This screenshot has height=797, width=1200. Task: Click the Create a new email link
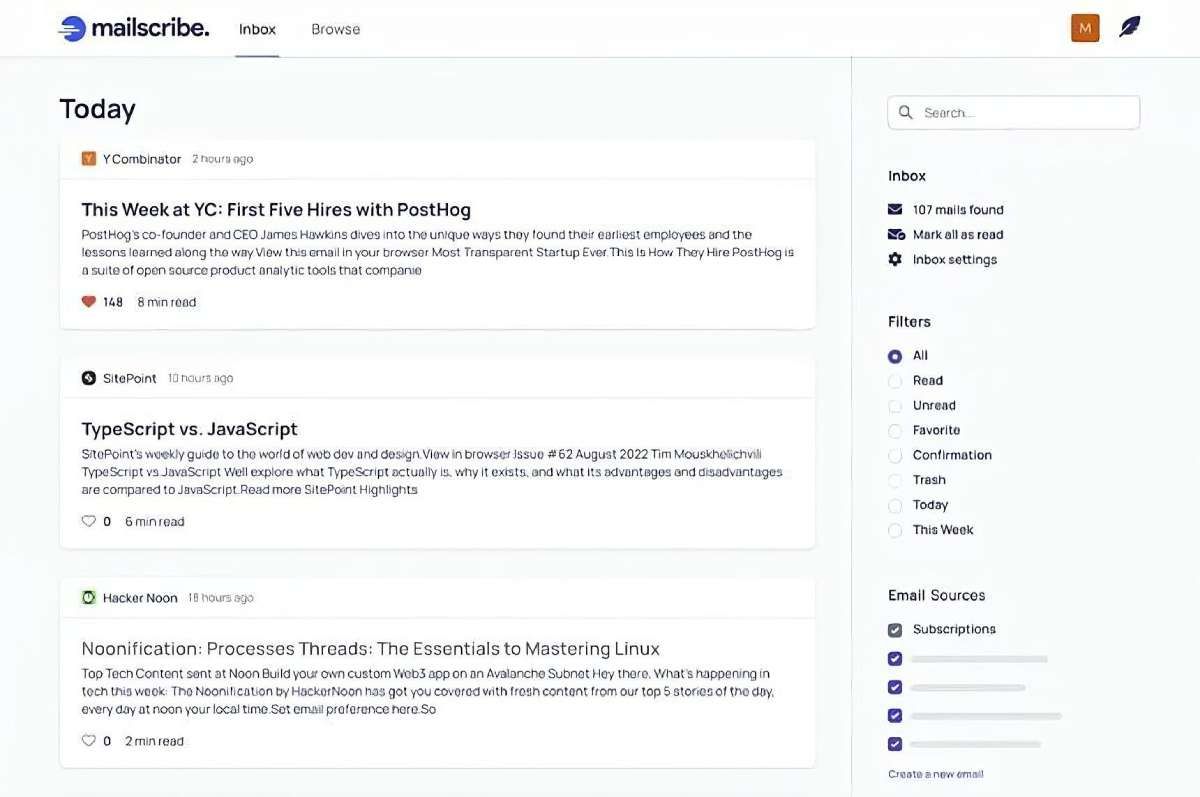click(935, 774)
